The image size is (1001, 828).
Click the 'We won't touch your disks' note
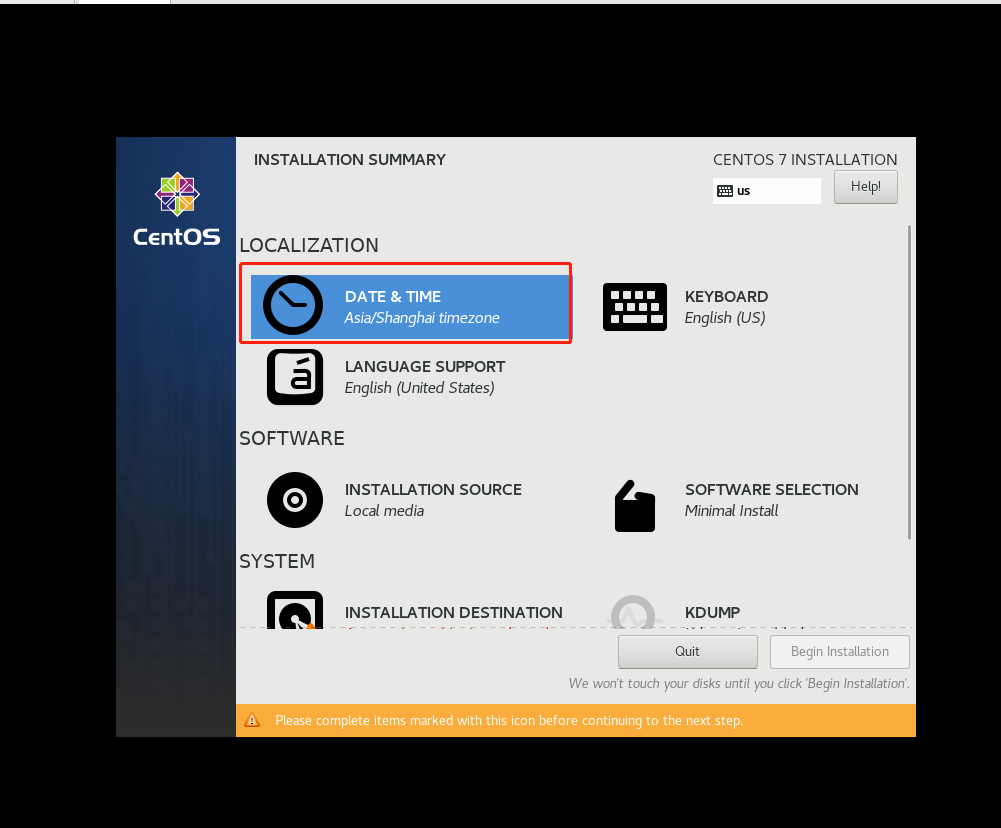click(739, 684)
